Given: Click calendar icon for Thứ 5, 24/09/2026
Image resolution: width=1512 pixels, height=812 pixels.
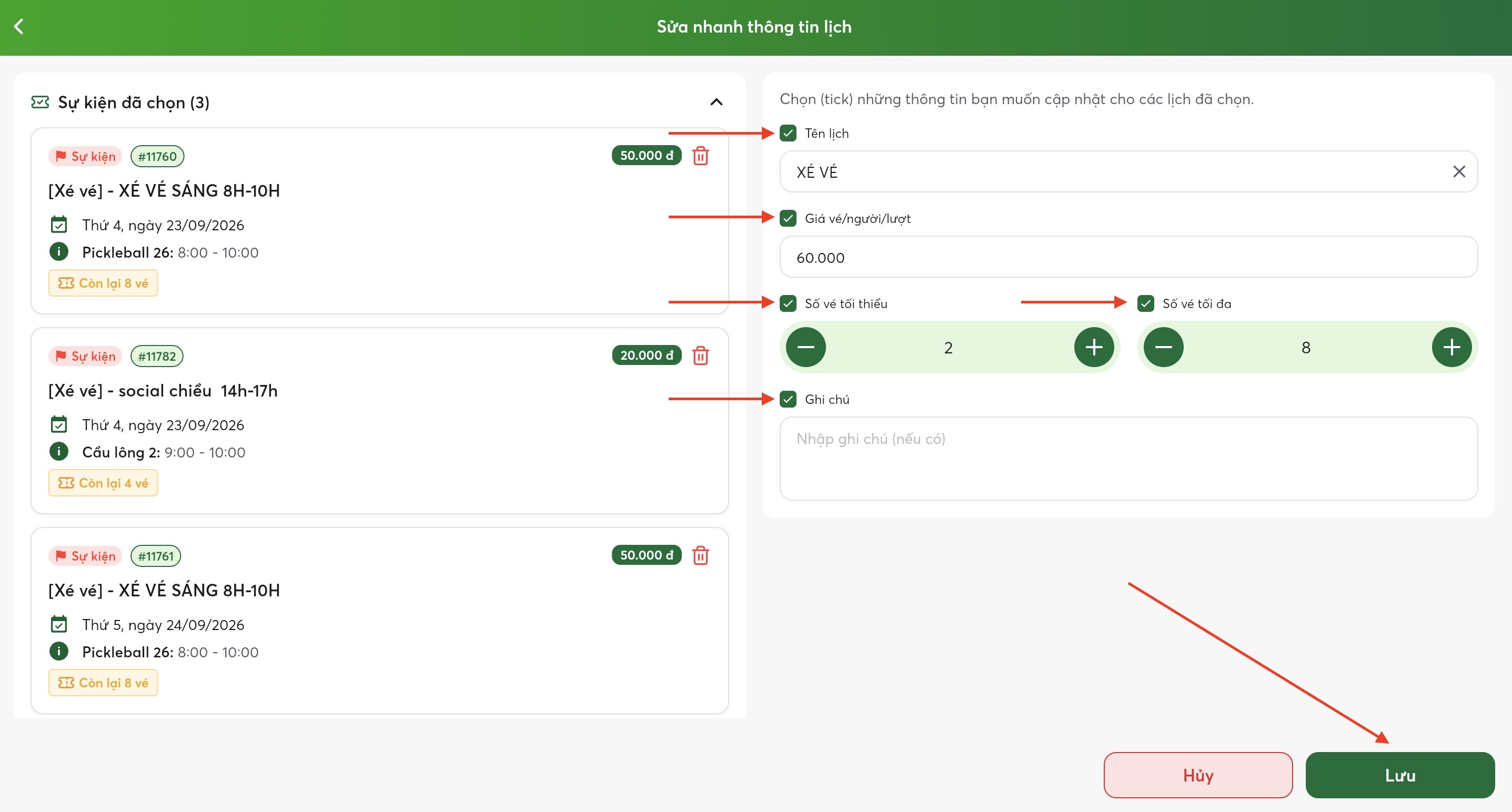Looking at the screenshot, I should pyautogui.click(x=59, y=624).
